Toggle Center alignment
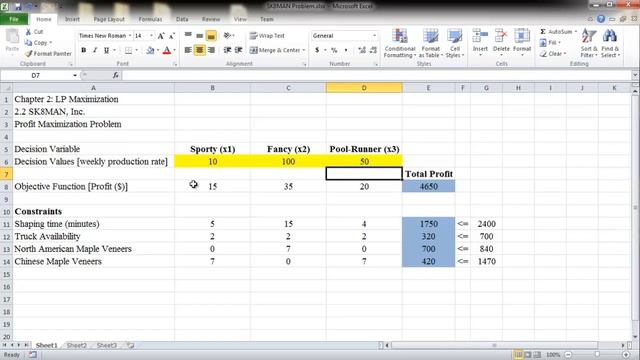The height and width of the screenshot is (360, 640). point(200,50)
